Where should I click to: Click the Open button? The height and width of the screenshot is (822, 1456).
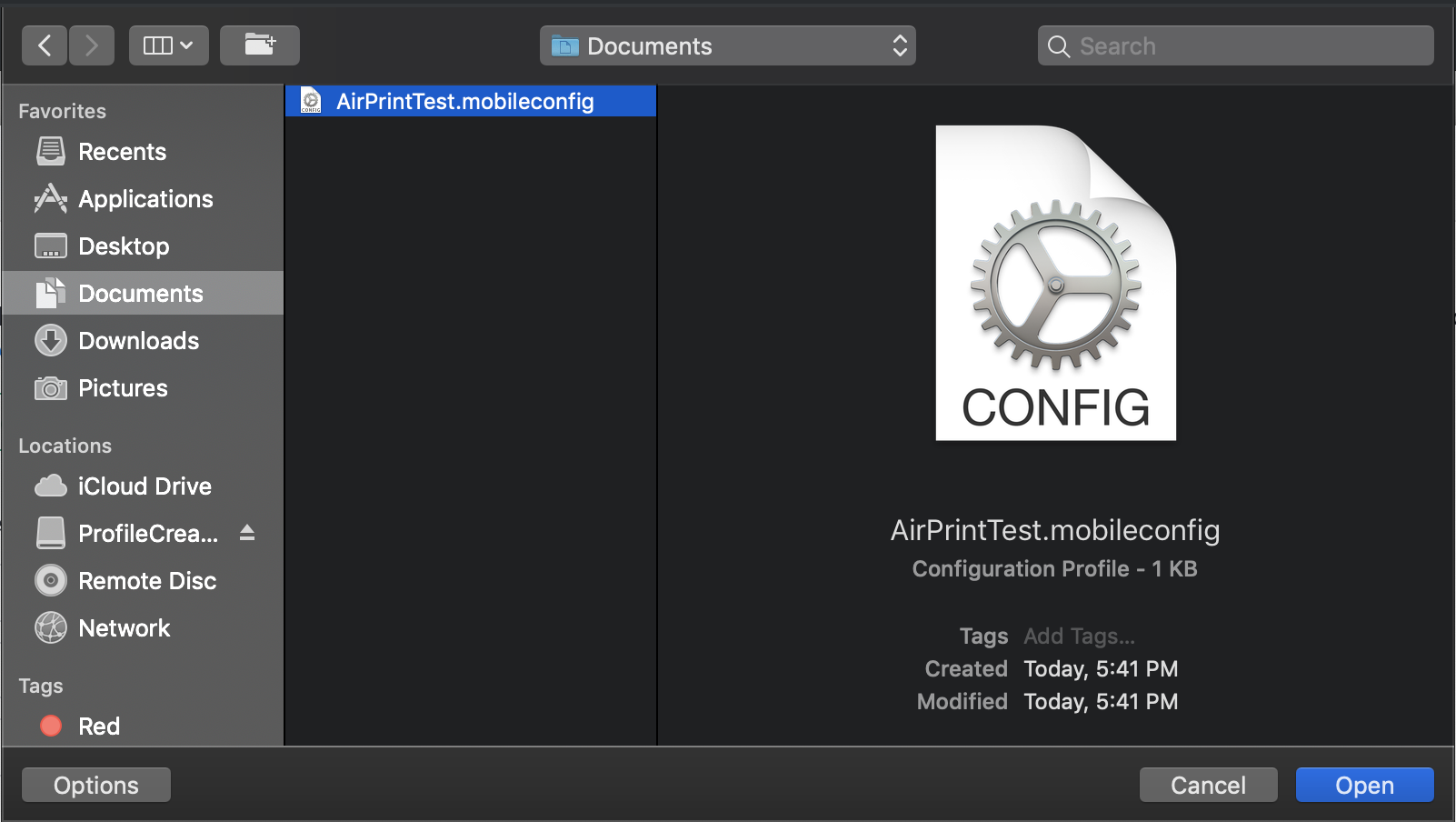1365,785
